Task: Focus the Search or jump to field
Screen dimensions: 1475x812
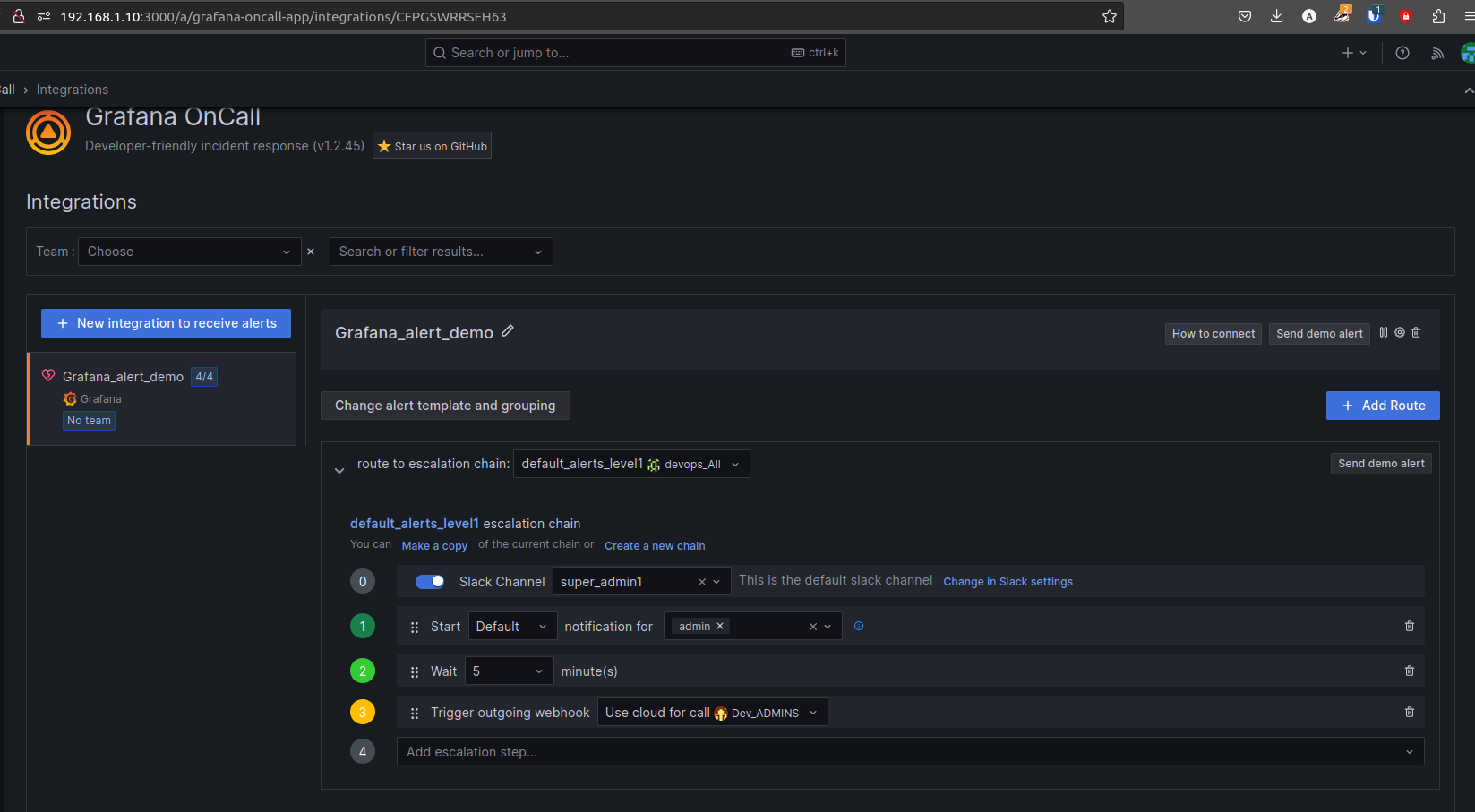Action: click(x=635, y=53)
